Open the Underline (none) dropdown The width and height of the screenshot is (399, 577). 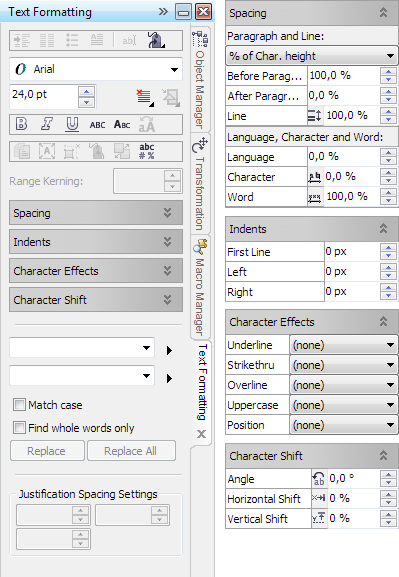point(343,345)
